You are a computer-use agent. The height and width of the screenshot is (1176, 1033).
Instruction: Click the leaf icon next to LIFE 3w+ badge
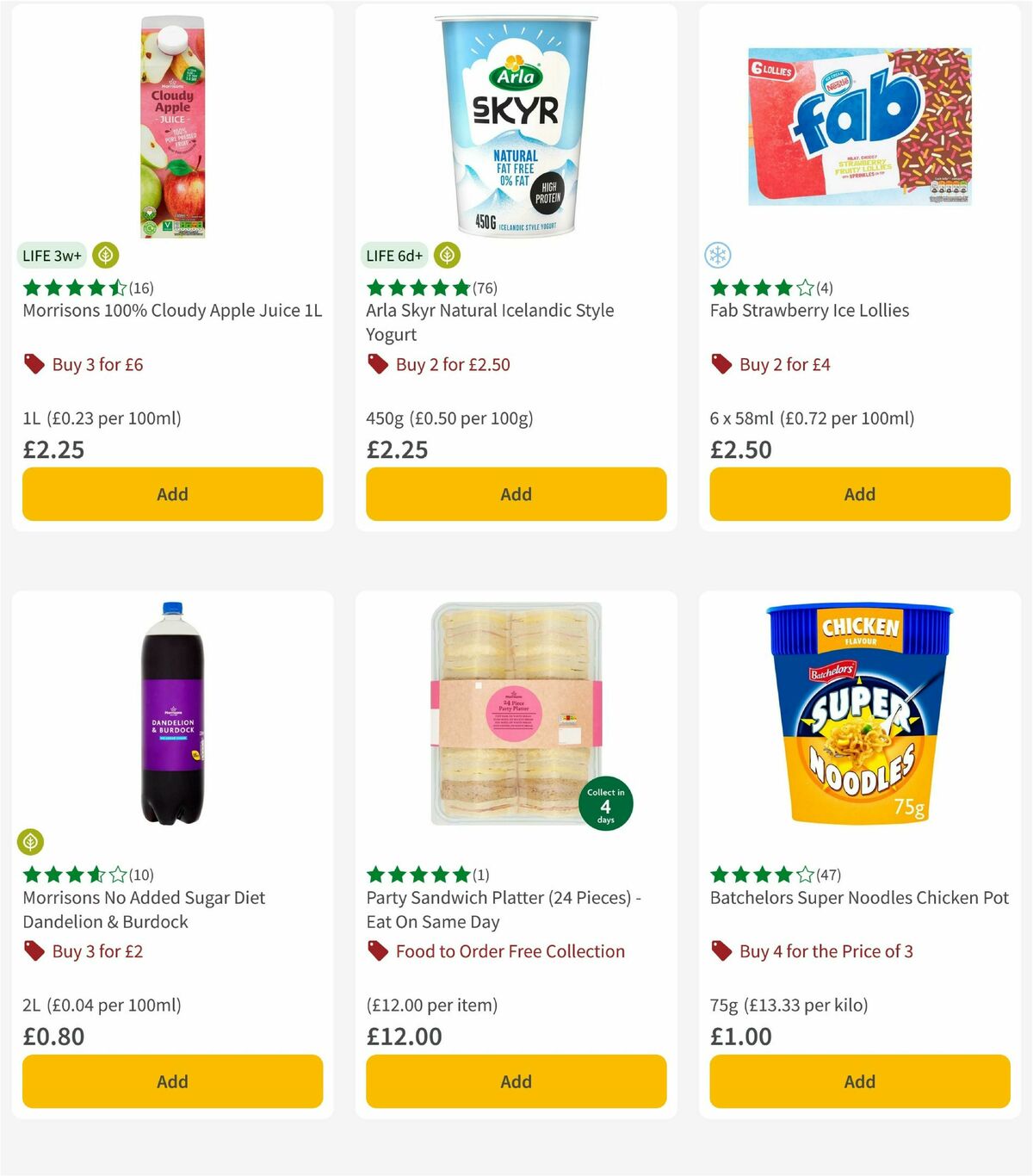pos(105,256)
